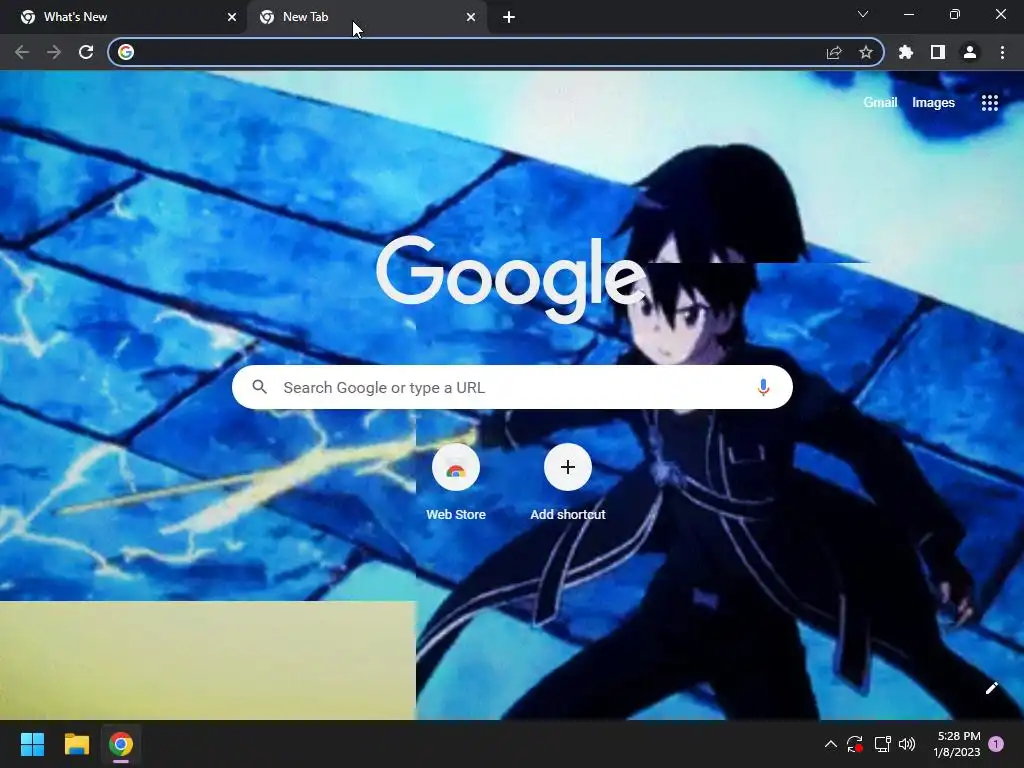Open the clock and date flyout
This screenshot has height=768, width=1024.
[x=957, y=744]
